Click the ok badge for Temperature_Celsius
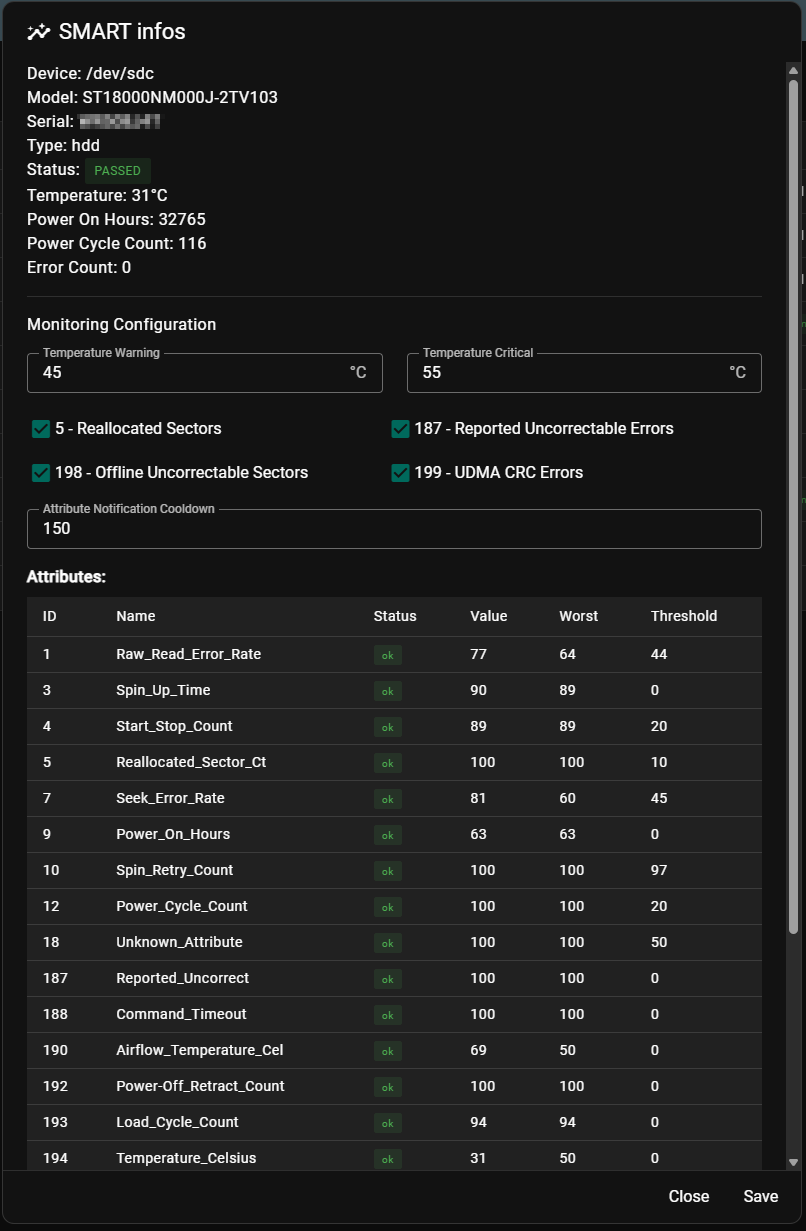This screenshot has width=806, height=1231. pos(387,1159)
